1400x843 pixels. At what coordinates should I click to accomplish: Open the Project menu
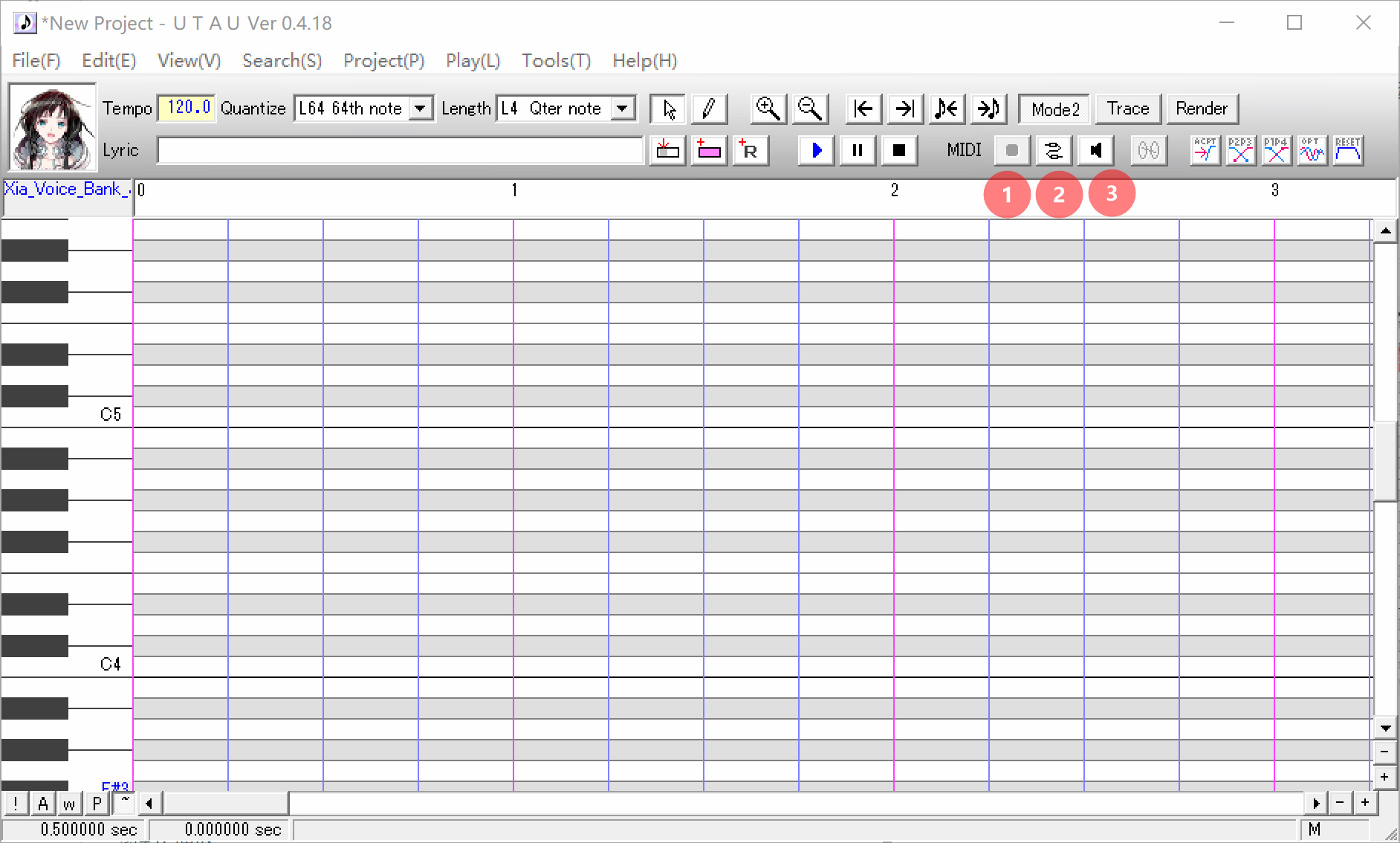383,60
